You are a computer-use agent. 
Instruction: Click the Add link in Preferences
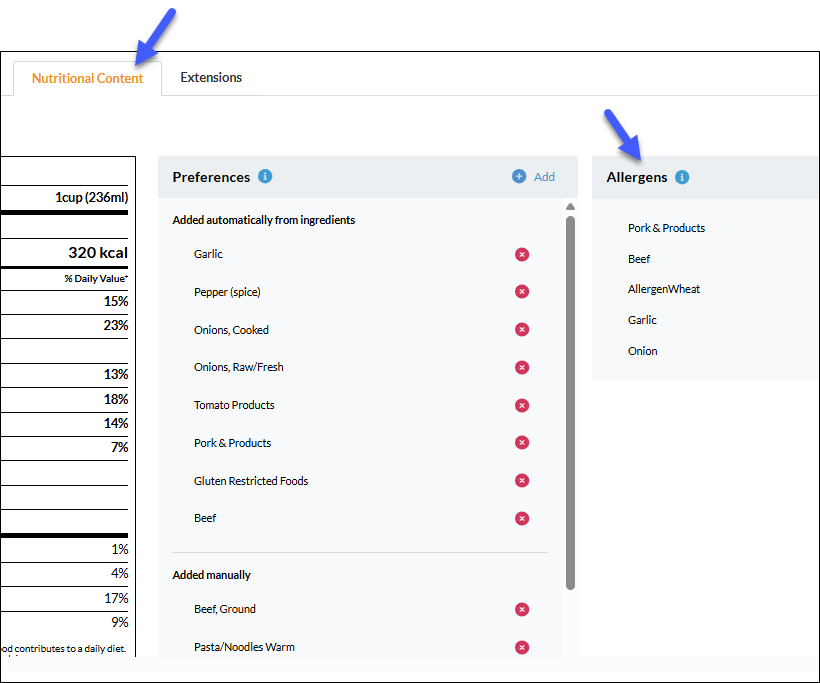[544, 177]
